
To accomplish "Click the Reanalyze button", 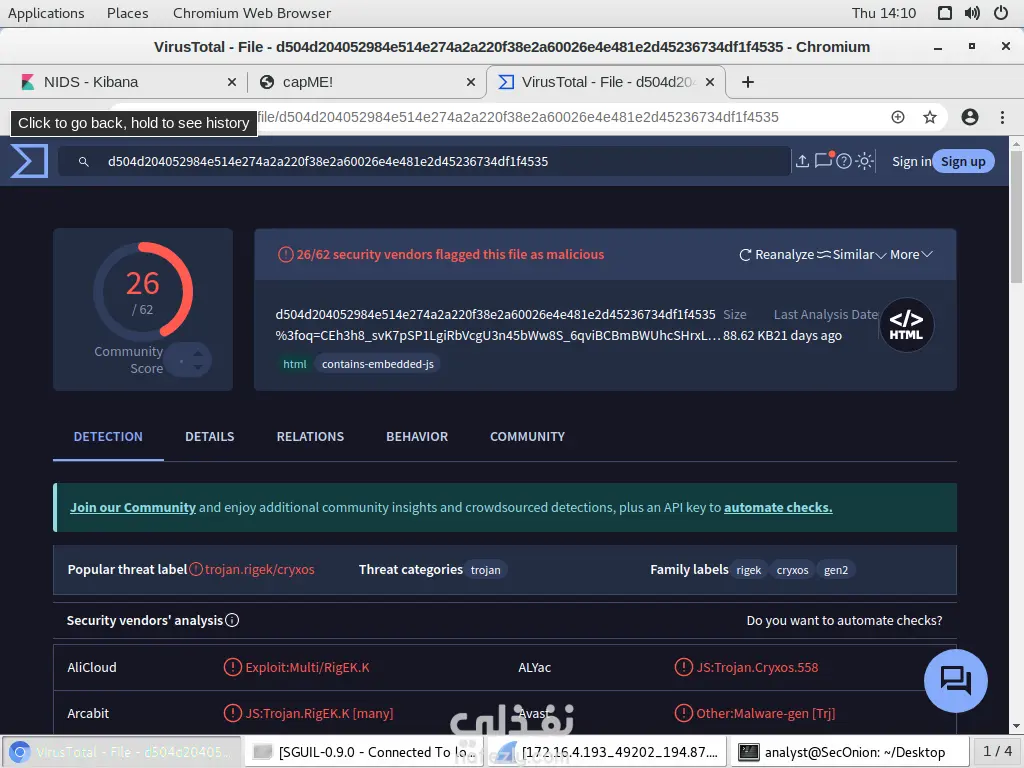I will pyautogui.click(x=776, y=255).
